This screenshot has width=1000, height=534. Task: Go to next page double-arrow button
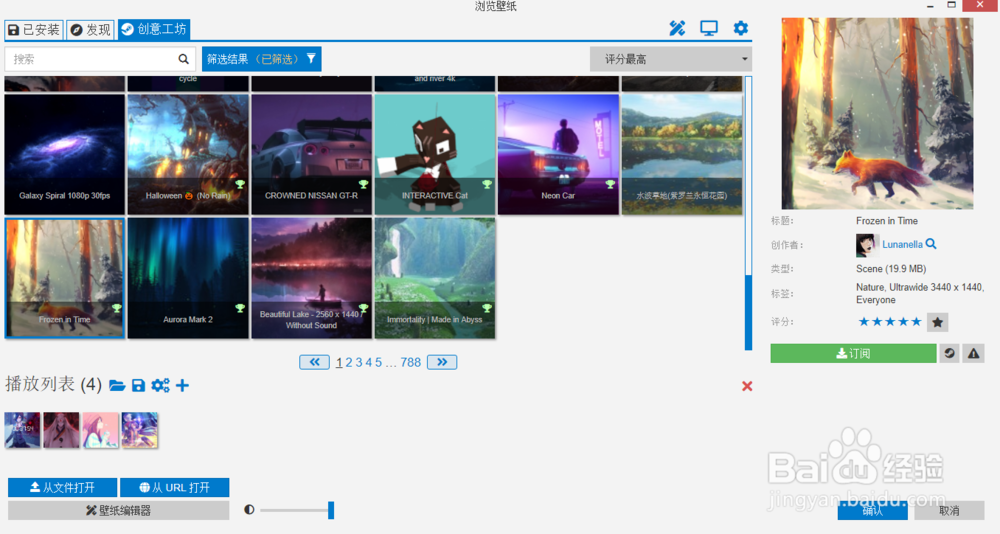point(442,362)
